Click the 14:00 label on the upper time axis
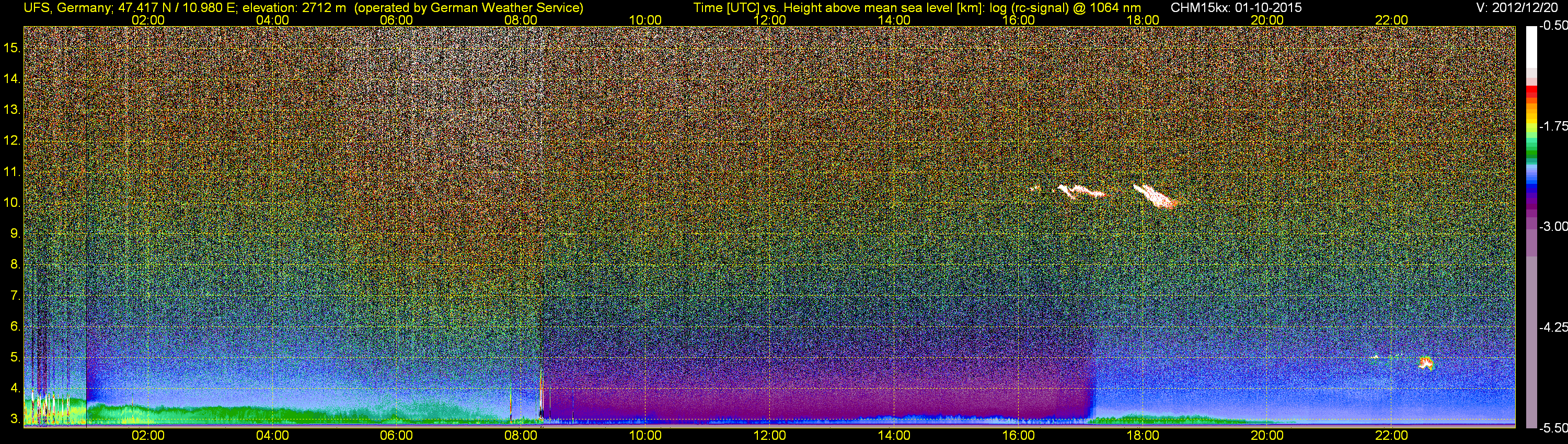Screen dimensions: 1568x444 [894, 20]
